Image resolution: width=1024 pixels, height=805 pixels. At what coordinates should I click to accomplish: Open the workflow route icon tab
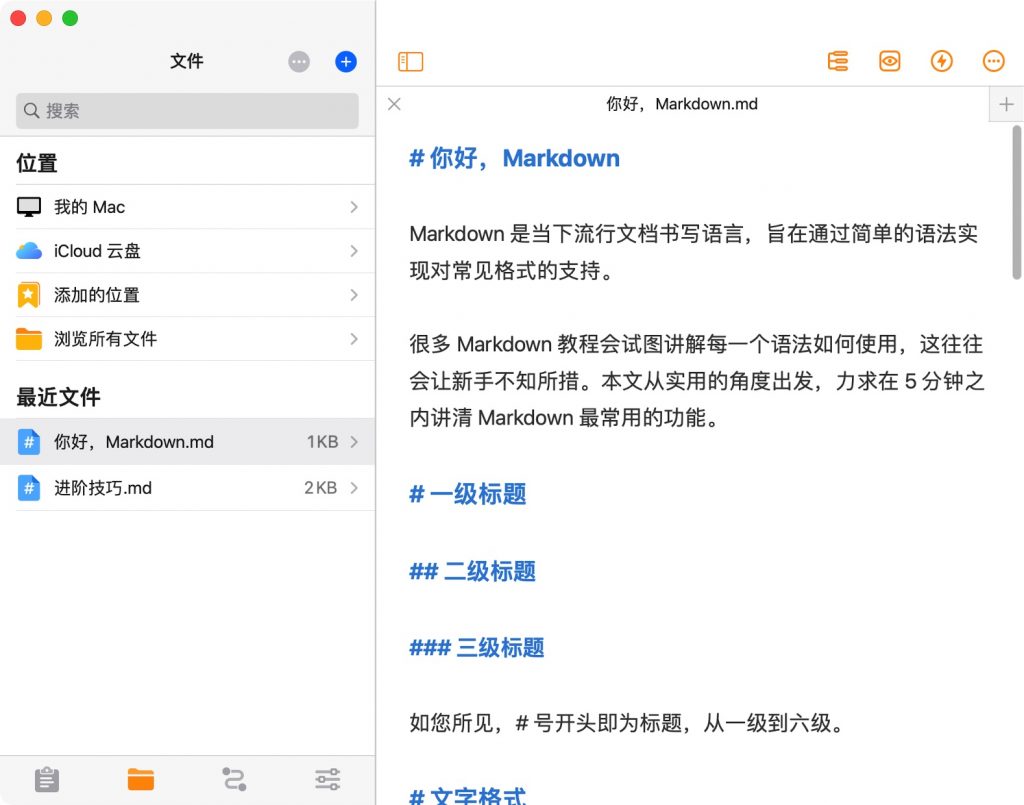point(234,780)
